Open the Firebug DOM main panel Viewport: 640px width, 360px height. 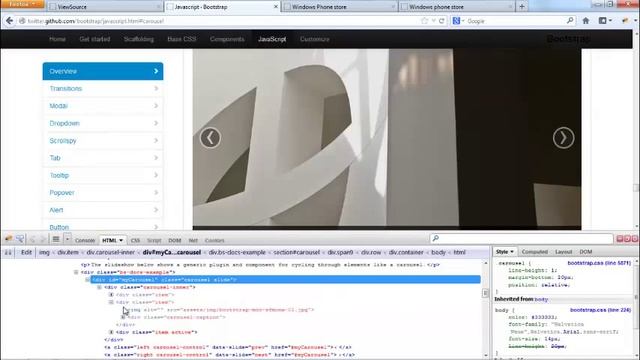[x=175, y=240]
